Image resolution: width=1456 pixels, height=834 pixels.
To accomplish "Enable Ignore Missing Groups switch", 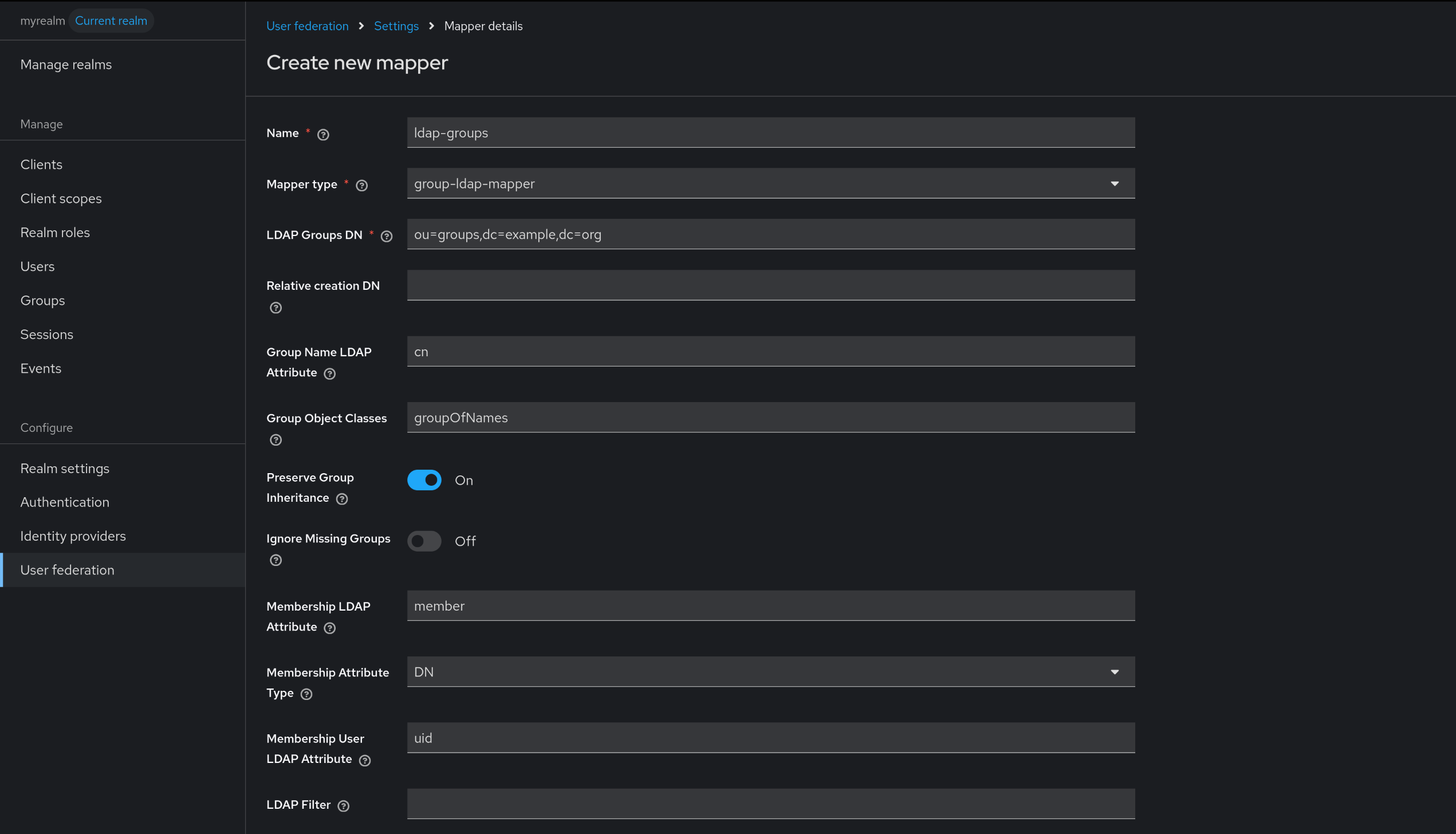I will (x=424, y=541).
